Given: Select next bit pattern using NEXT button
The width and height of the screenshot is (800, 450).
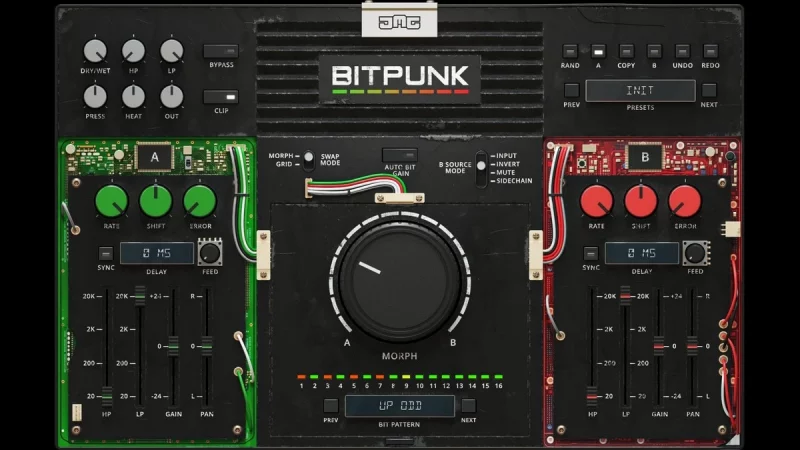Looking at the screenshot, I should coord(469,405).
